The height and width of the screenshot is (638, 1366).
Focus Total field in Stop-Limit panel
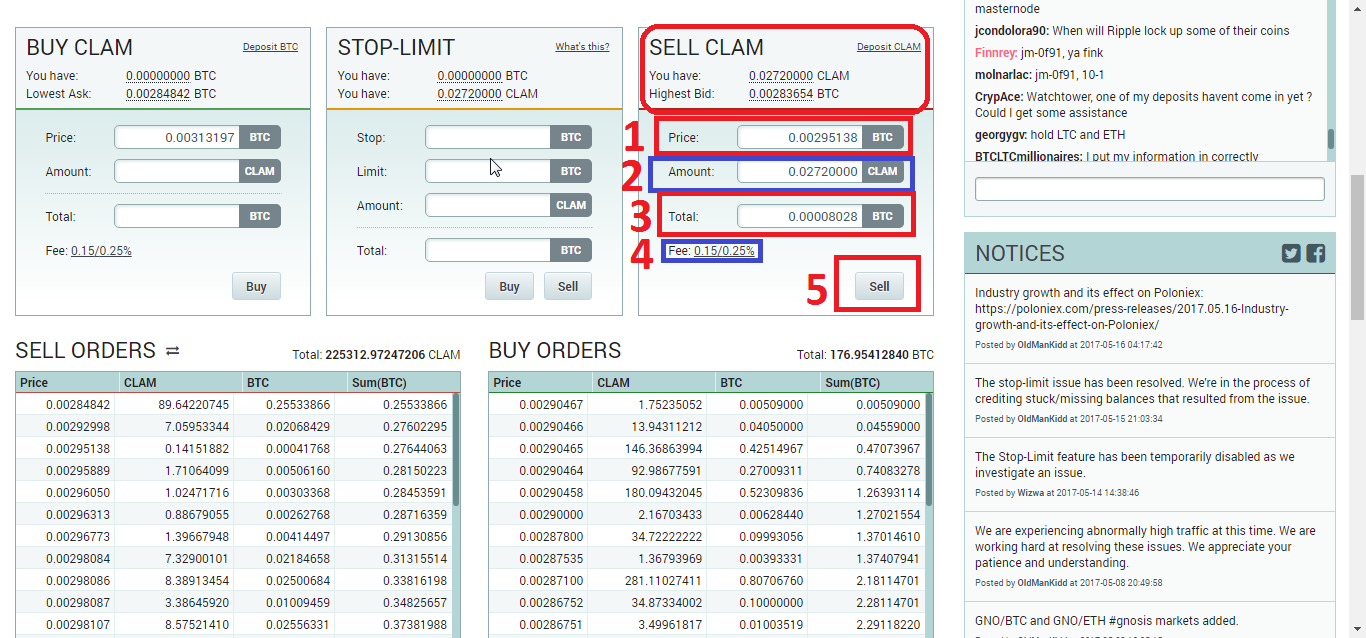(488, 250)
